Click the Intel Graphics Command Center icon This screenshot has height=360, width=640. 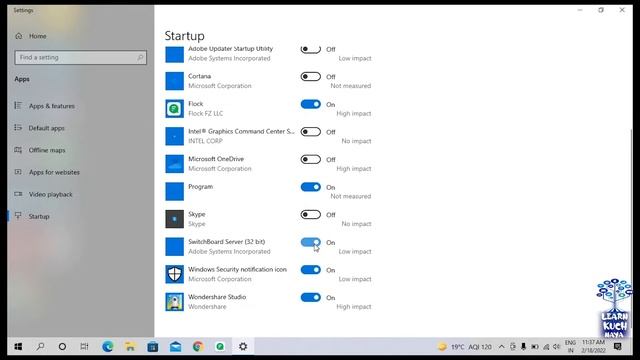pos(174,136)
